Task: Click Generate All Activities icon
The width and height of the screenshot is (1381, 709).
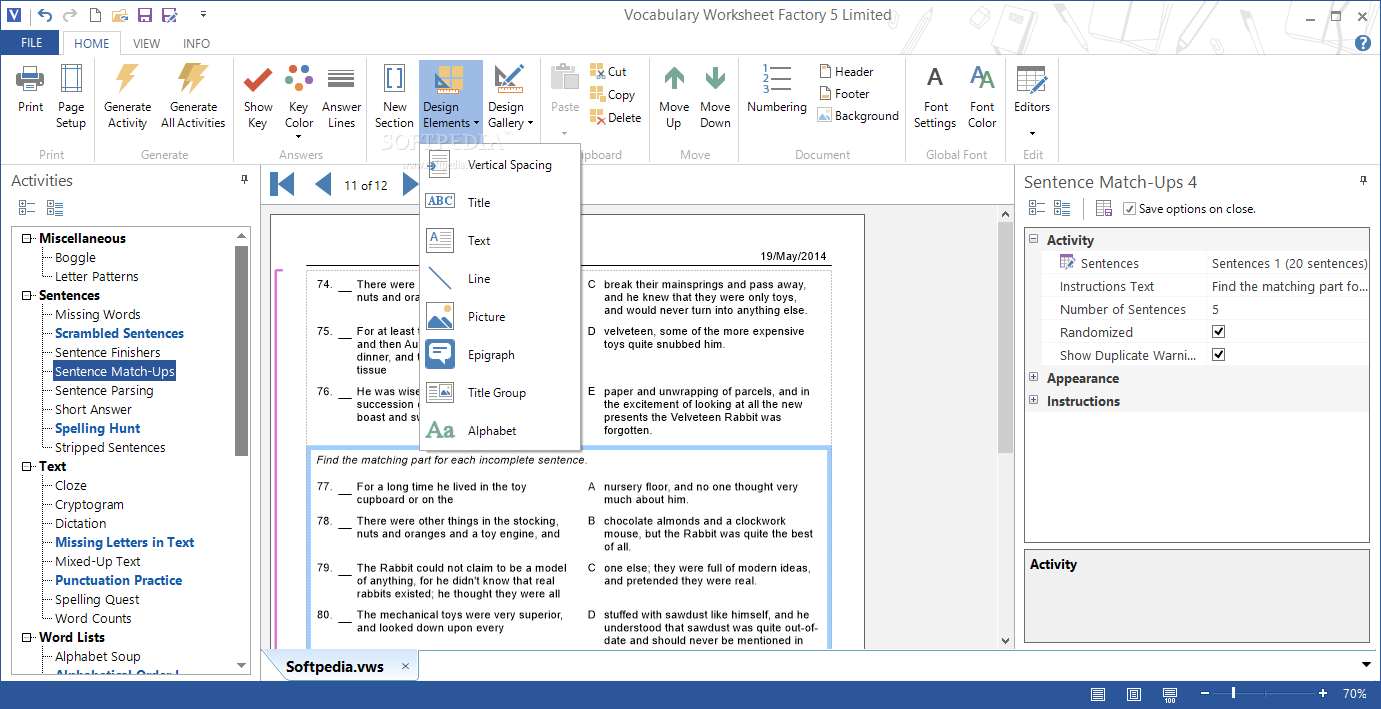Action: (x=193, y=78)
